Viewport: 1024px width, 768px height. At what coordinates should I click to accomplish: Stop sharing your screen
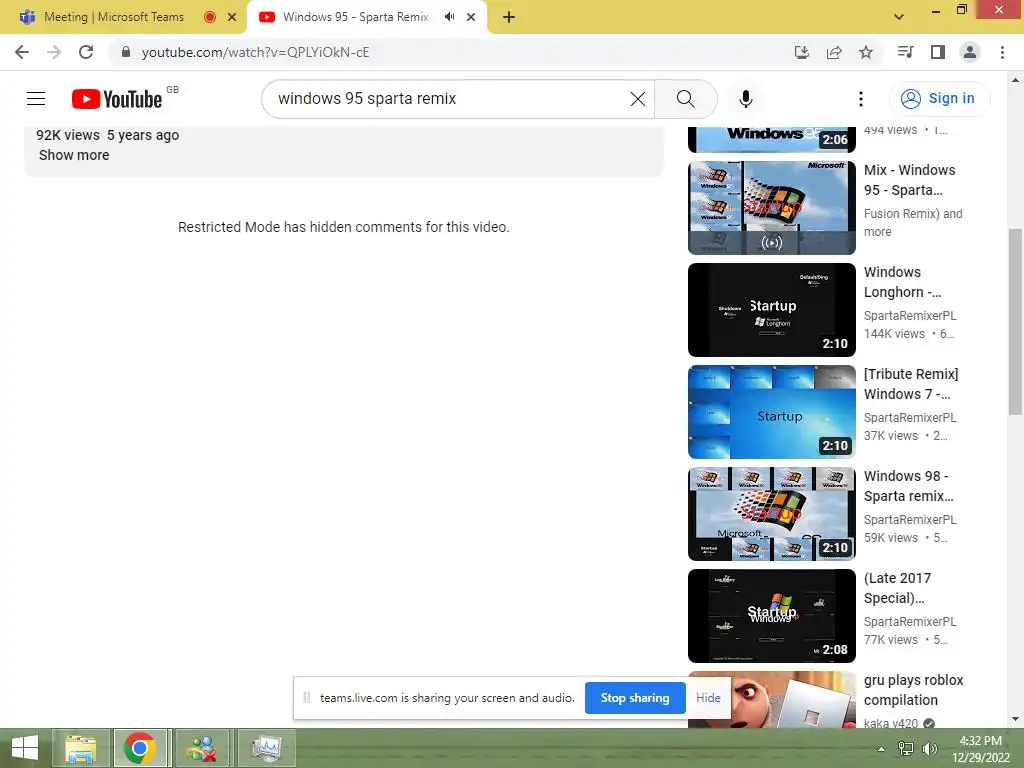(635, 697)
